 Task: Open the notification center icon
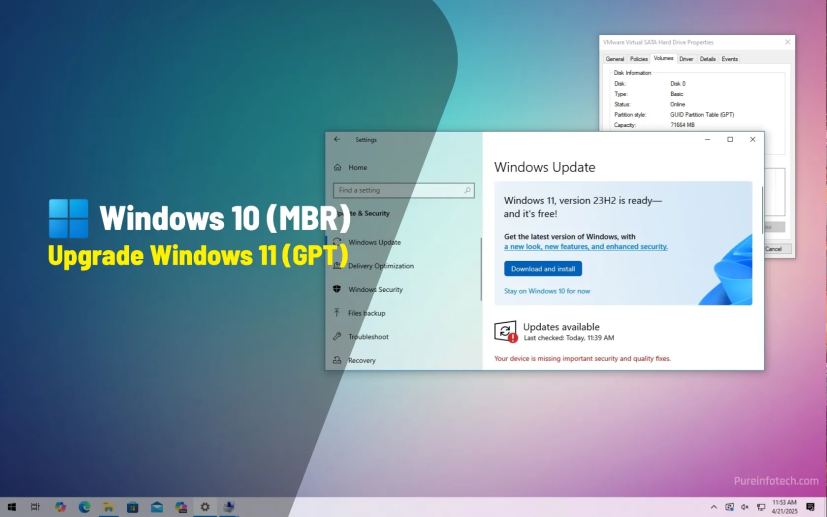coord(810,507)
